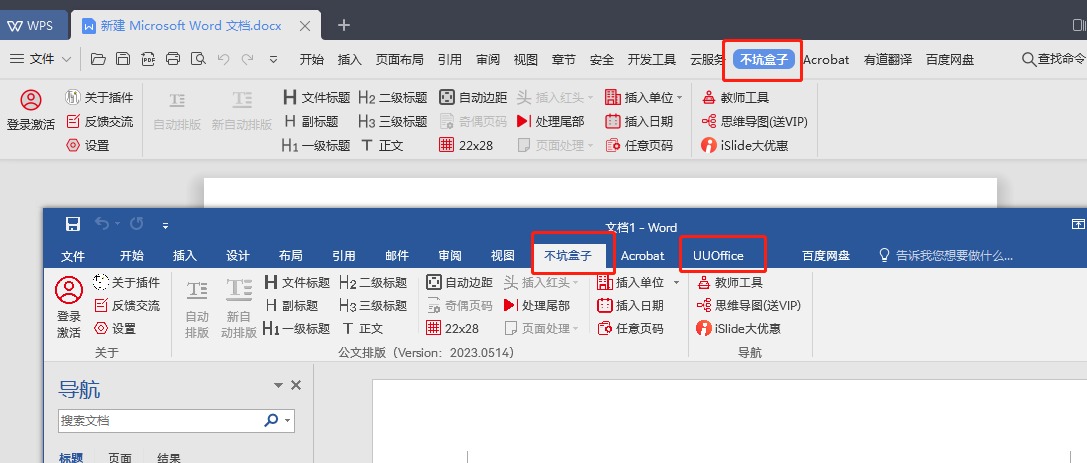Click 处理尾部 in the WPS ribbon
This screenshot has height=463, width=1087.
pos(550,121)
